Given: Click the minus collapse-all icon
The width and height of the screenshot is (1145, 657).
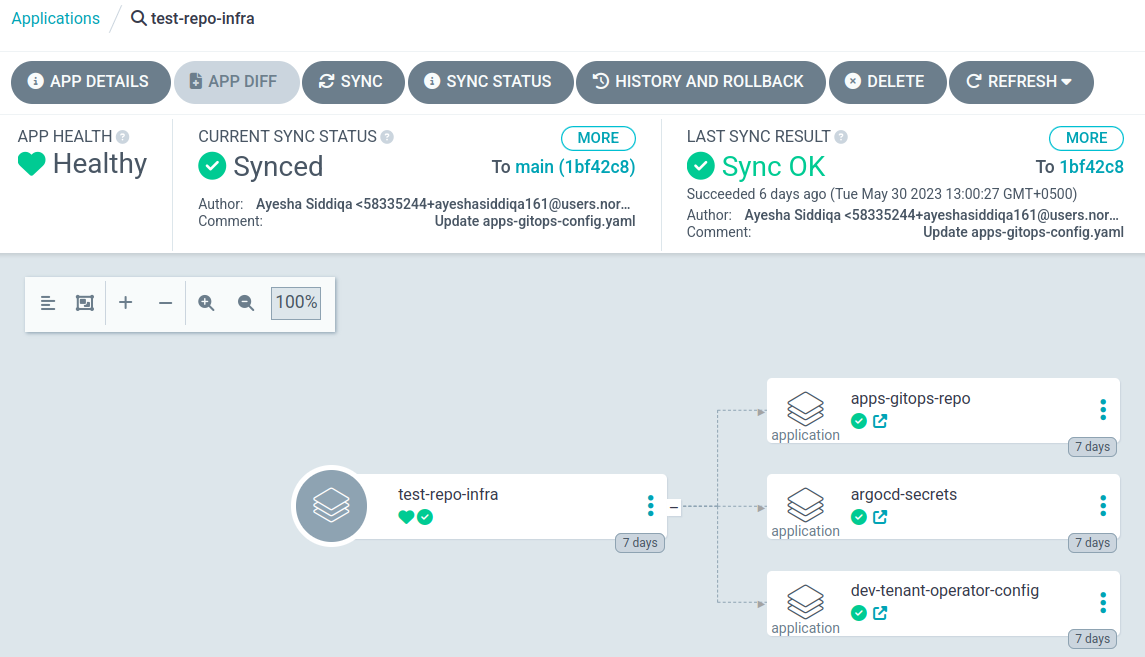Looking at the screenshot, I should 166,303.
